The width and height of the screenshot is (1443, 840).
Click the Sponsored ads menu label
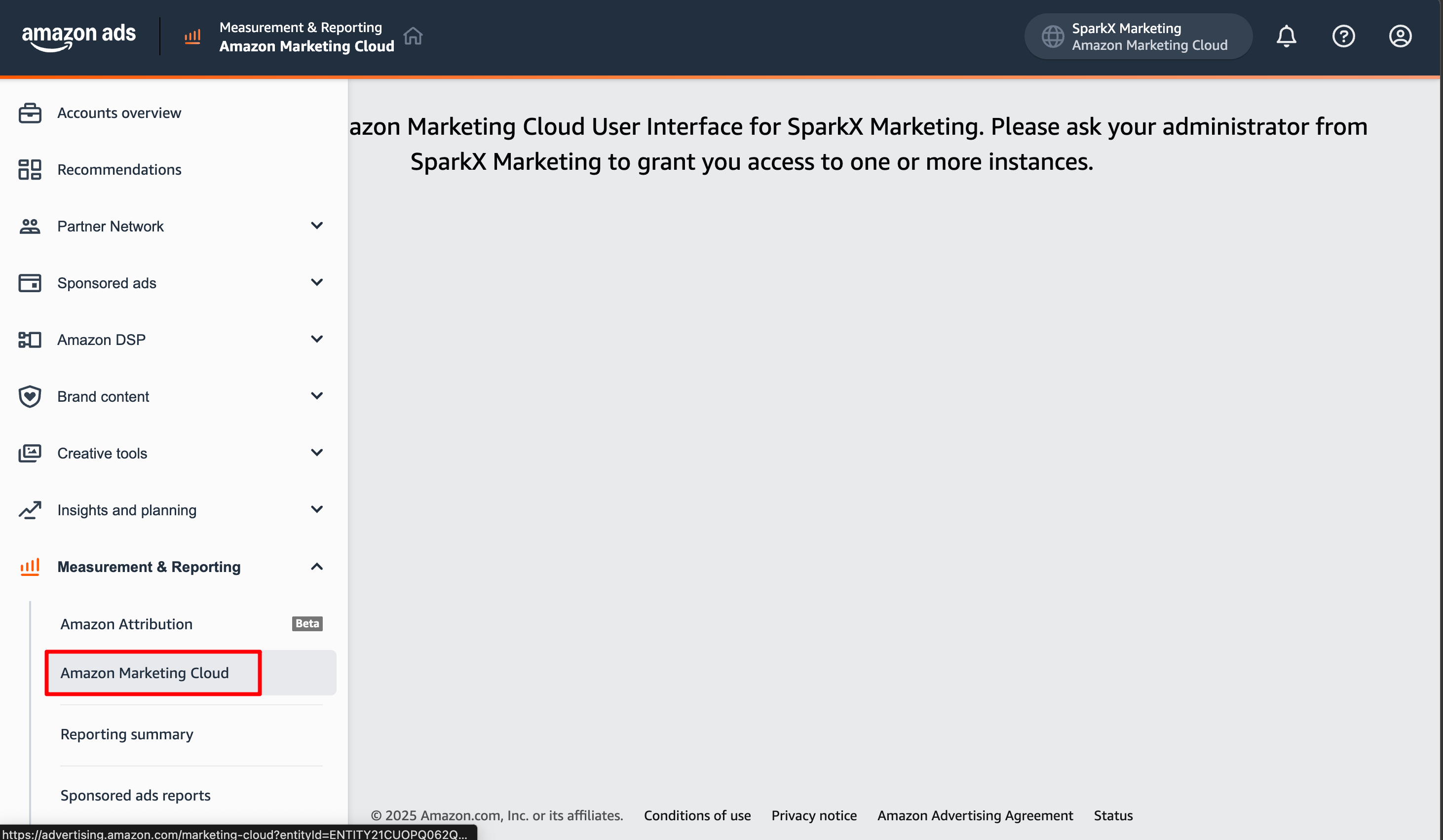[107, 283]
